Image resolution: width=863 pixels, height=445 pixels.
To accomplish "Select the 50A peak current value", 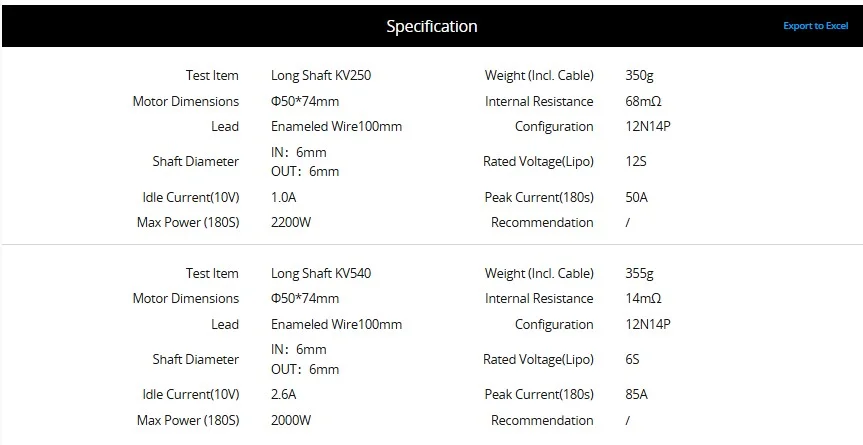I will point(636,197).
